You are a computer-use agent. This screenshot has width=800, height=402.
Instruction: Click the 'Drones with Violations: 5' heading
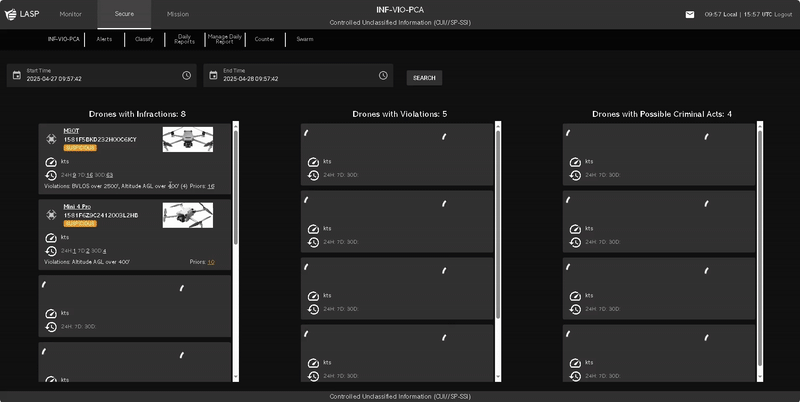[399, 114]
